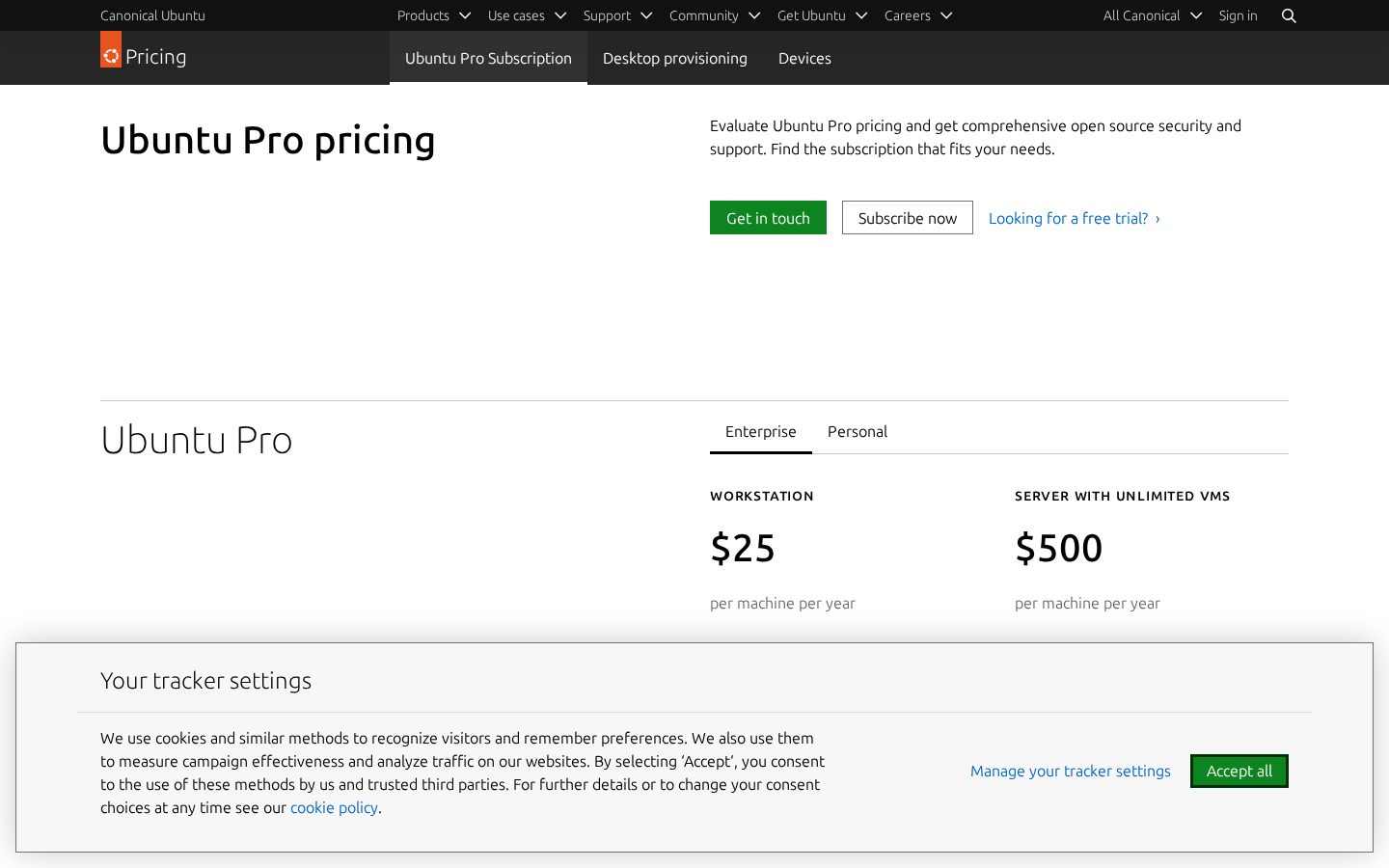Follow the Looking for a free trial link
Screen dimensions: 1389x868
(1075, 218)
